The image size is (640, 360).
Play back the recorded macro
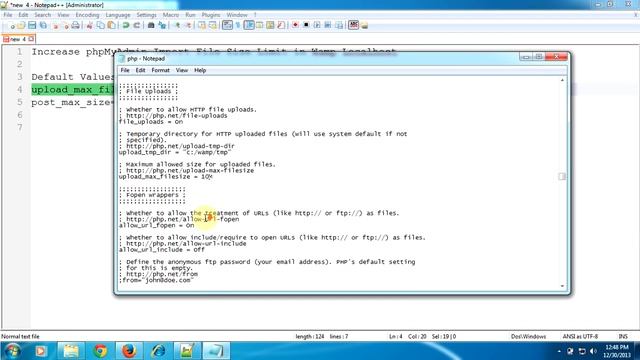point(317,25)
